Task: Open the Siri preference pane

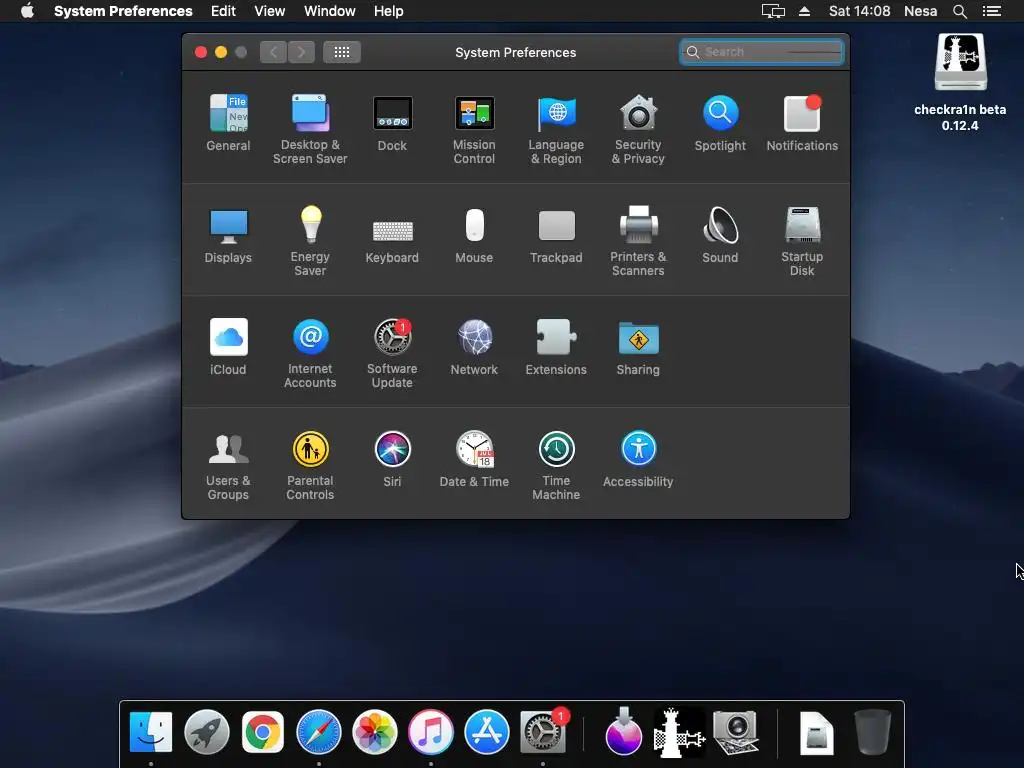Action: click(x=392, y=459)
